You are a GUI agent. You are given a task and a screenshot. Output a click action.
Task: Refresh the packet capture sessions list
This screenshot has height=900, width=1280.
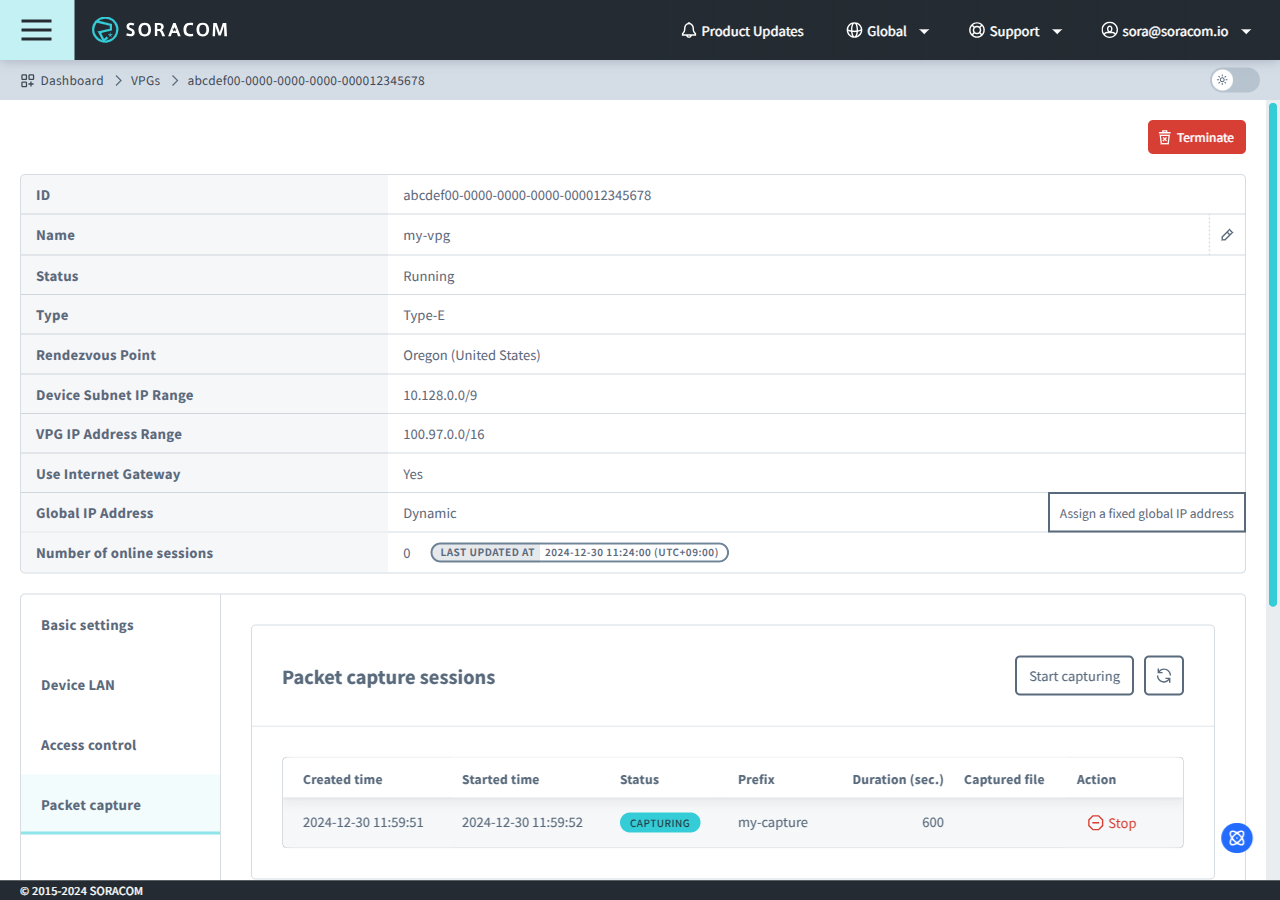[1163, 675]
